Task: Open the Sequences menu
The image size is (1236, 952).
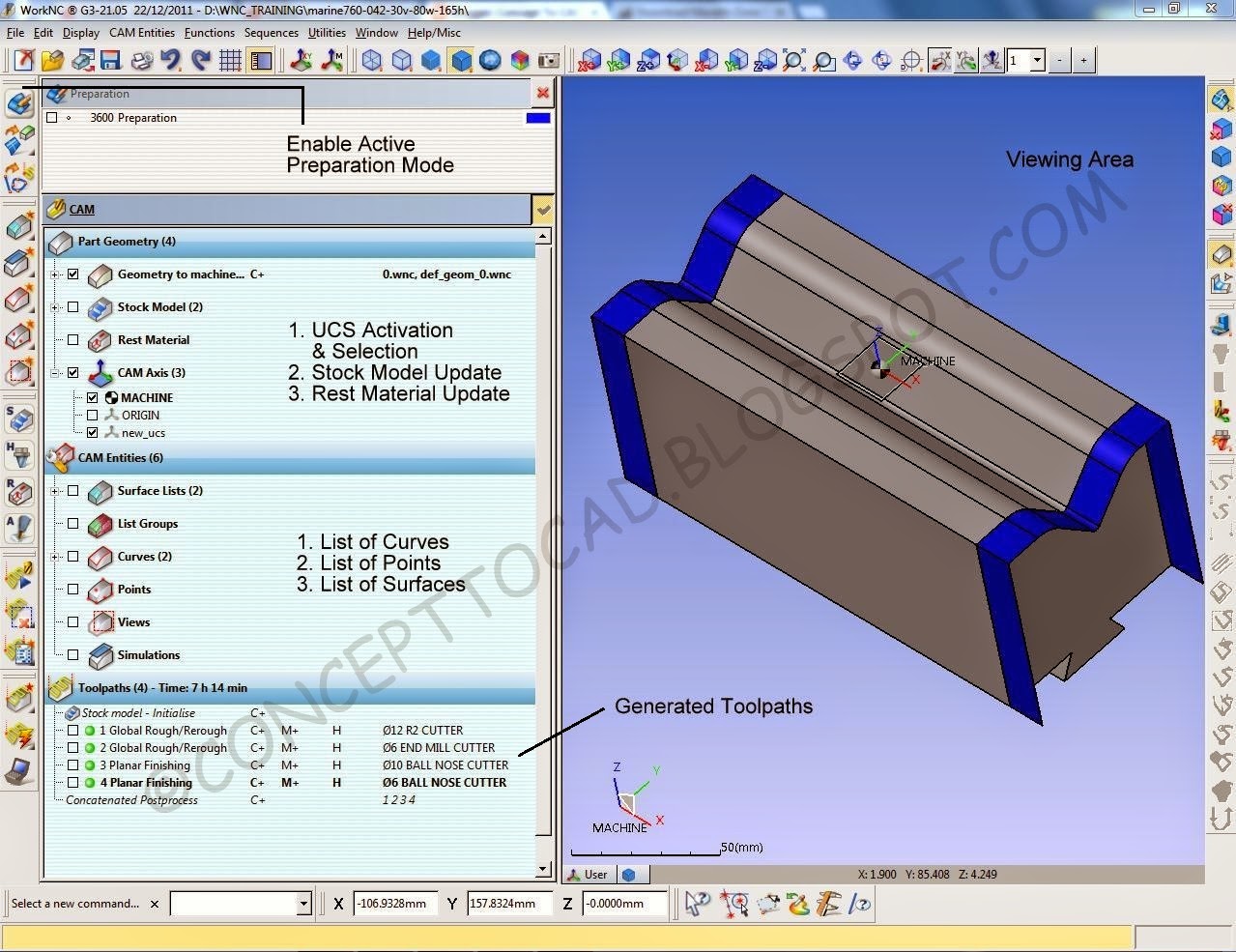Action: (271, 32)
